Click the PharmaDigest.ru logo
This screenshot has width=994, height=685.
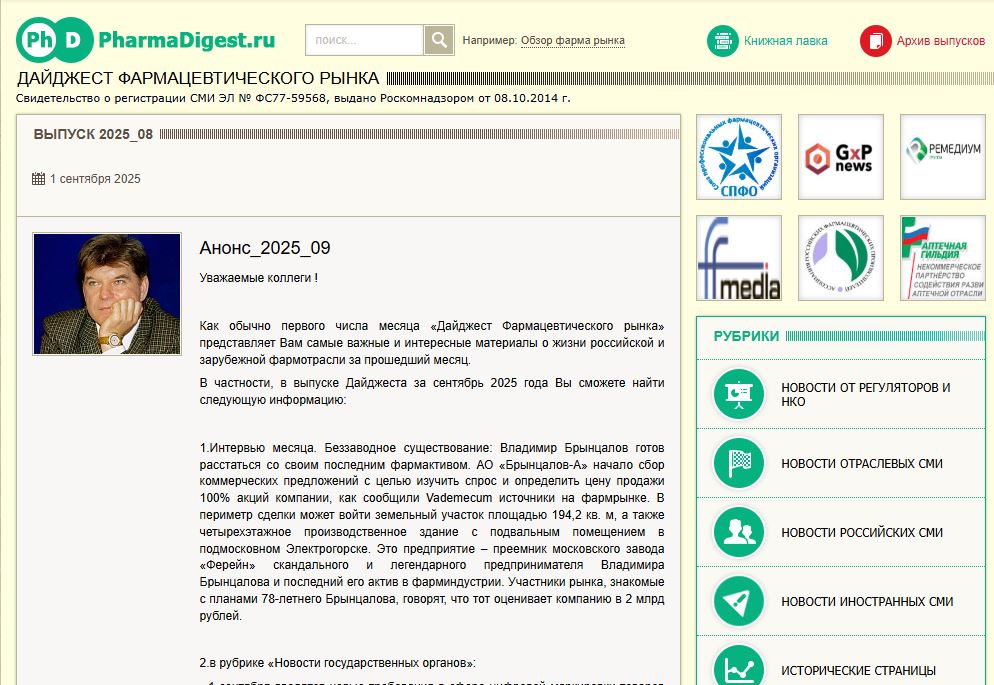145,40
